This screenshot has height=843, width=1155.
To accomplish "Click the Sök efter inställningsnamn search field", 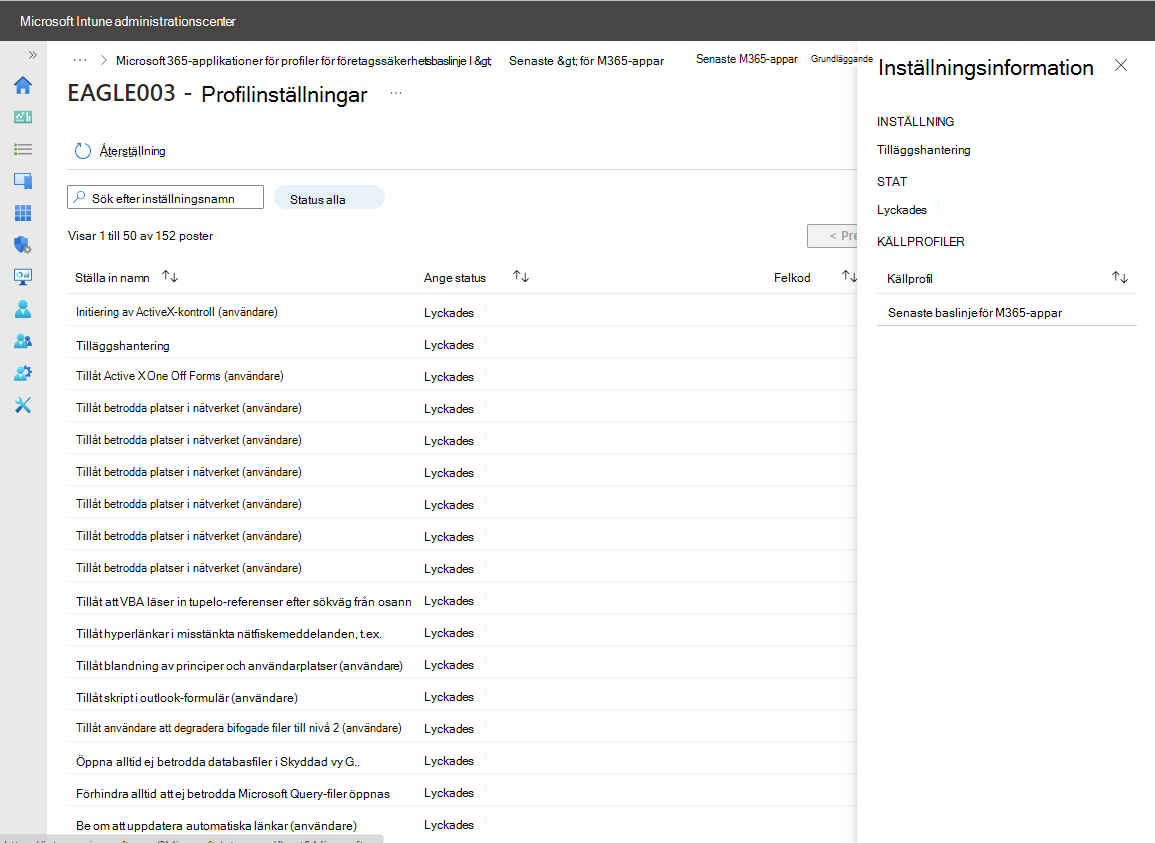I will click(166, 197).
